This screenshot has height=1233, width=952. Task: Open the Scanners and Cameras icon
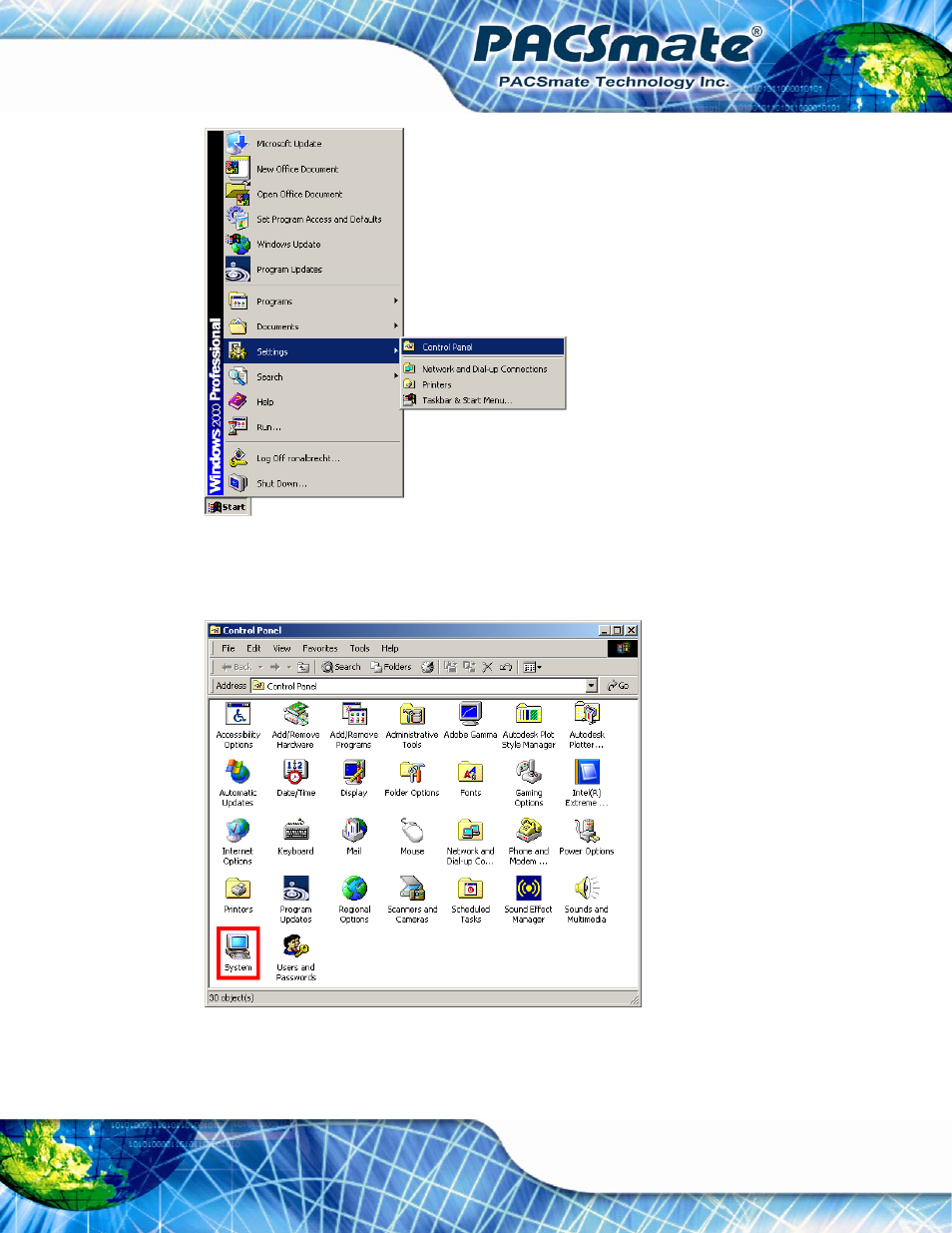click(x=412, y=900)
